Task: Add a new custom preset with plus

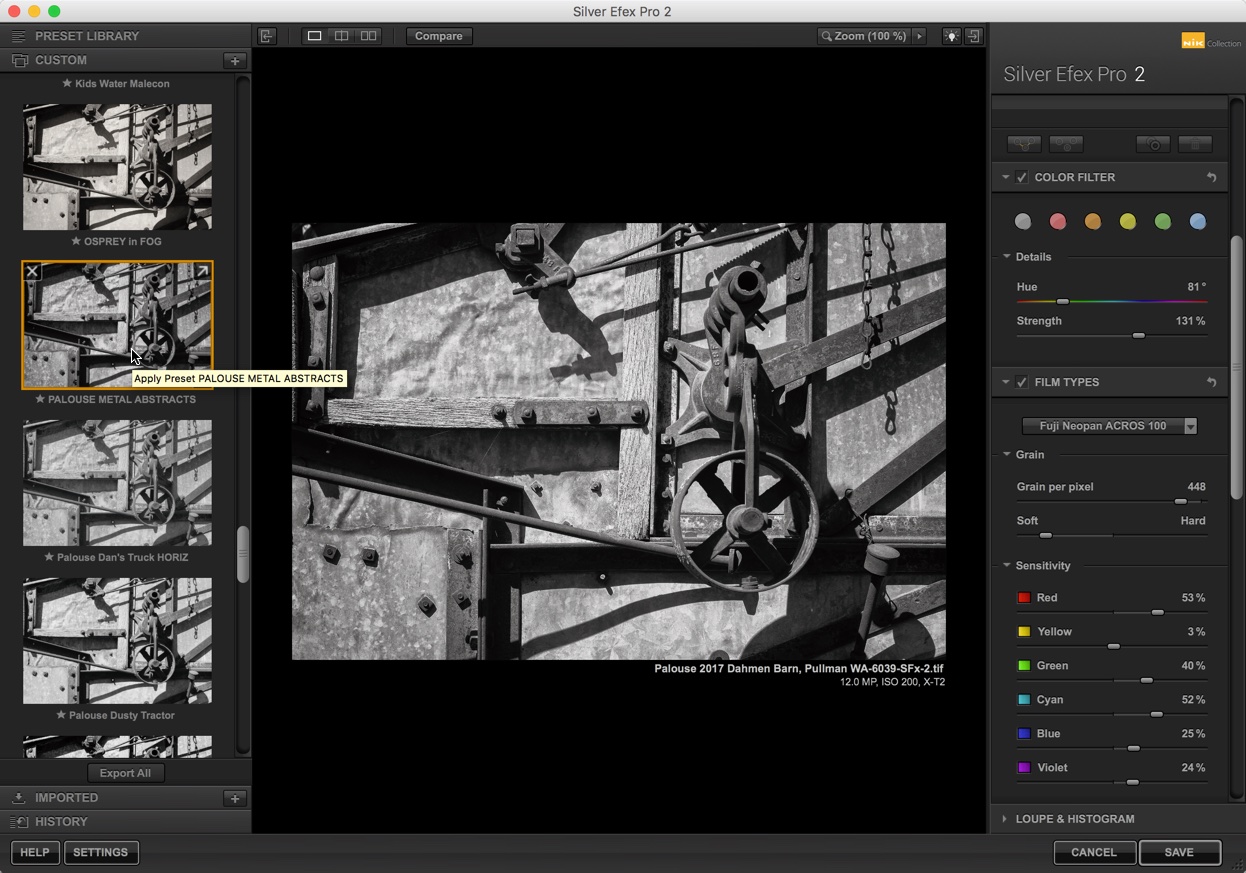Action: coord(235,60)
